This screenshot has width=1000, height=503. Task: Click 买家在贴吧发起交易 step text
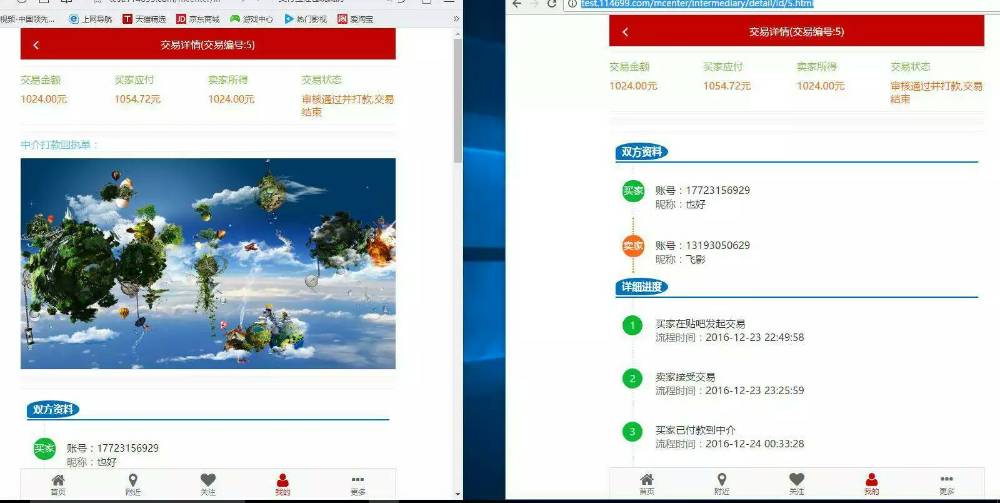coord(700,324)
